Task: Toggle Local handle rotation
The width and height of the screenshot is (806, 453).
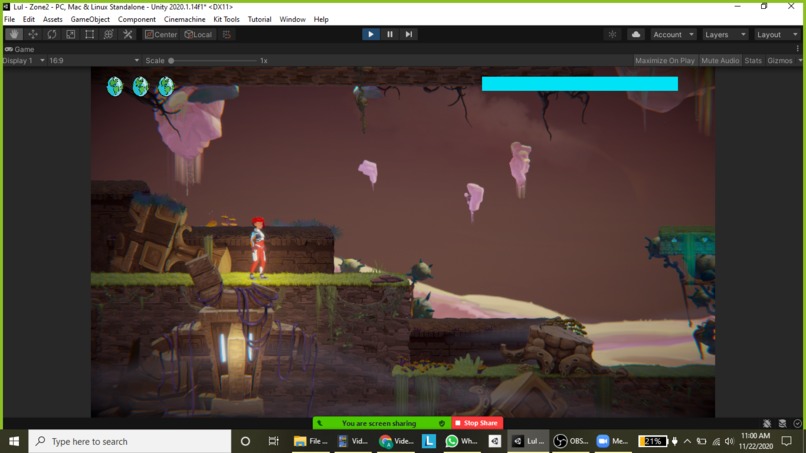Action: click(198, 34)
